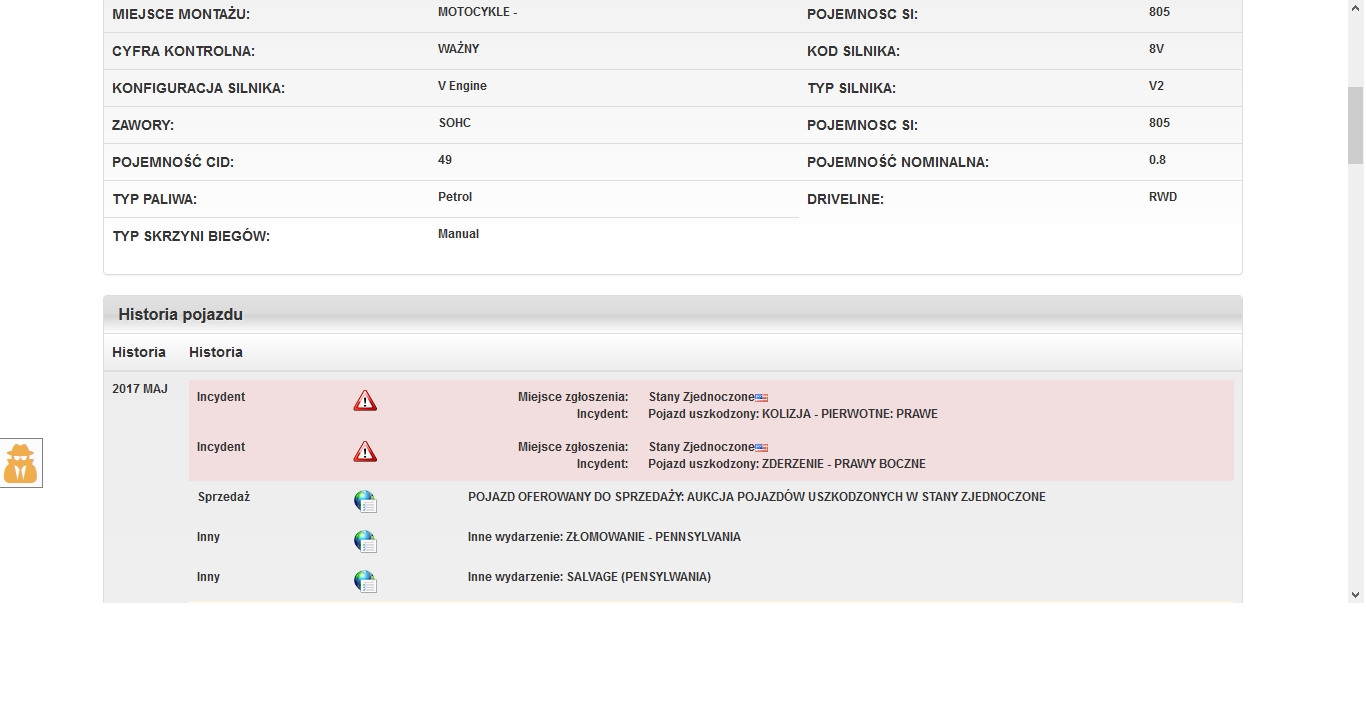
Task: Click the warning icon for the ZDERZENIE incident
Action: coord(365,451)
